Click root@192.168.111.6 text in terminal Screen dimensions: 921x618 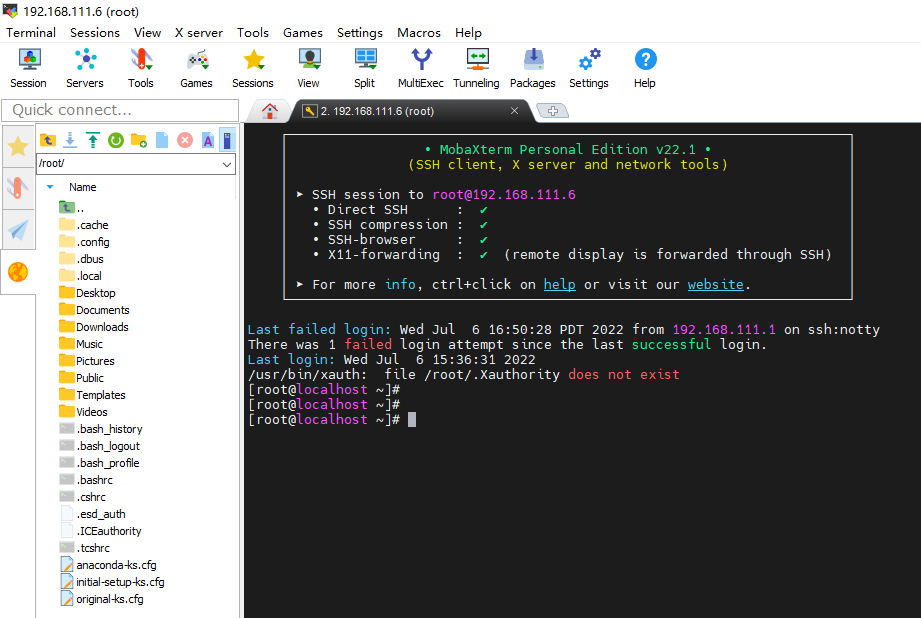pyautogui.click(x=504, y=194)
